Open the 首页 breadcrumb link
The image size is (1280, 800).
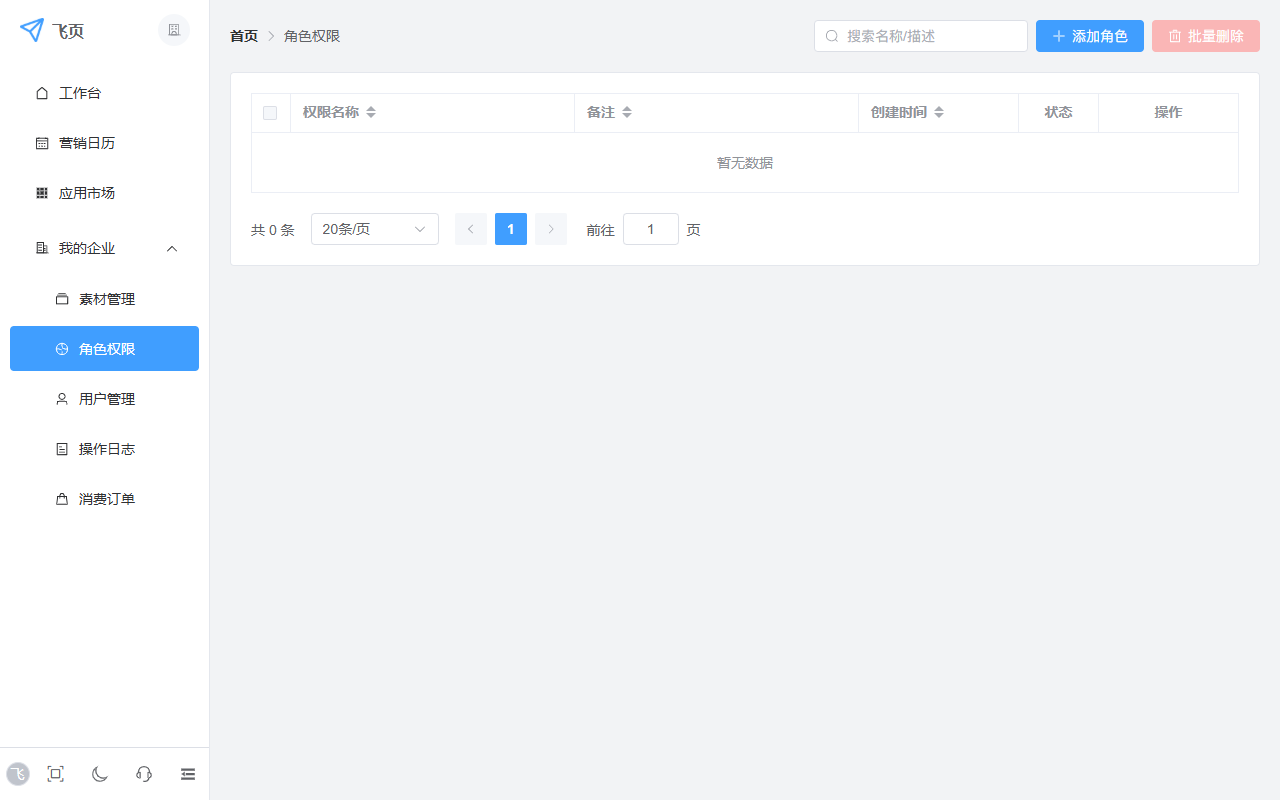tap(243, 35)
